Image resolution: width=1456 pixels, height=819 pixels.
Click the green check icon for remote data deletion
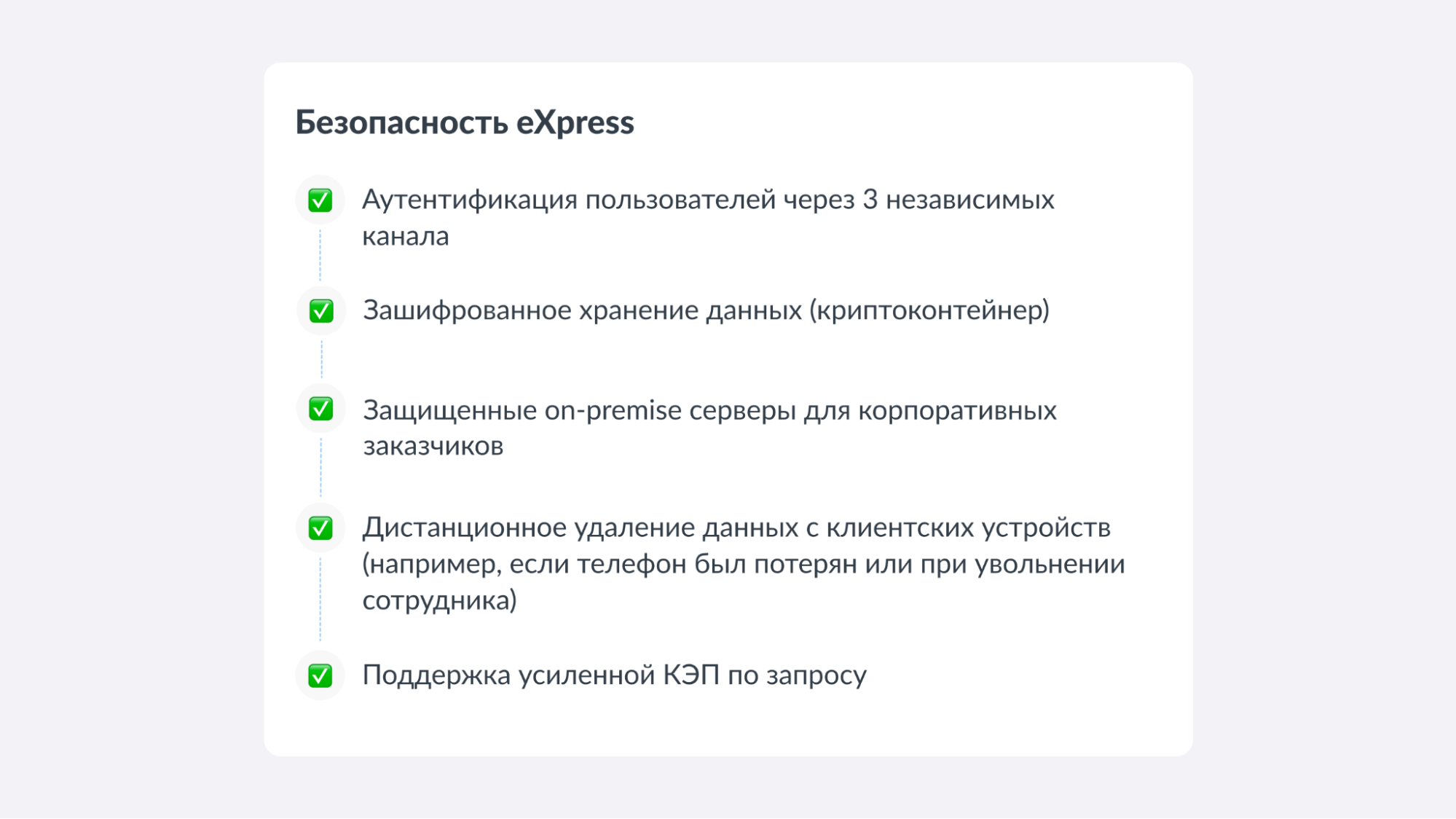(x=320, y=528)
